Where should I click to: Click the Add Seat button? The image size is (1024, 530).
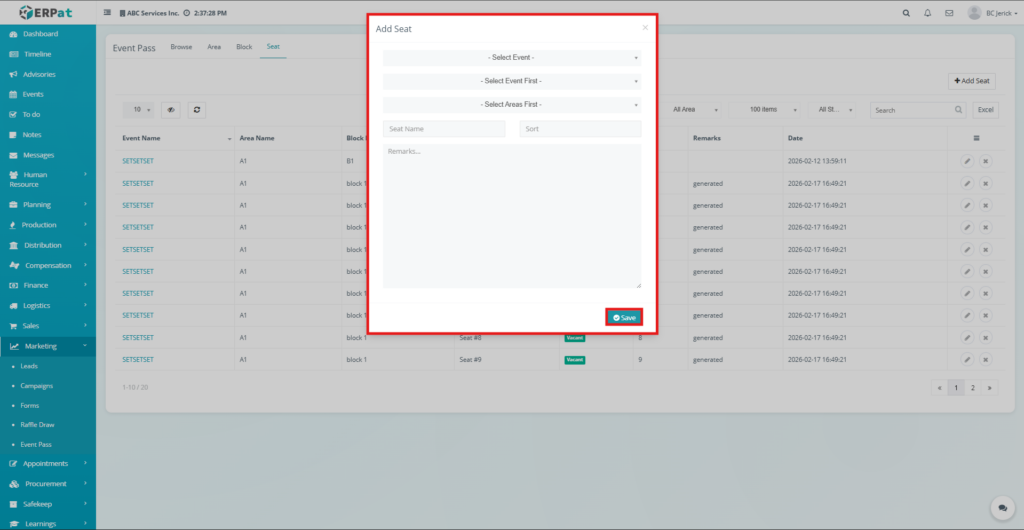(x=972, y=81)
